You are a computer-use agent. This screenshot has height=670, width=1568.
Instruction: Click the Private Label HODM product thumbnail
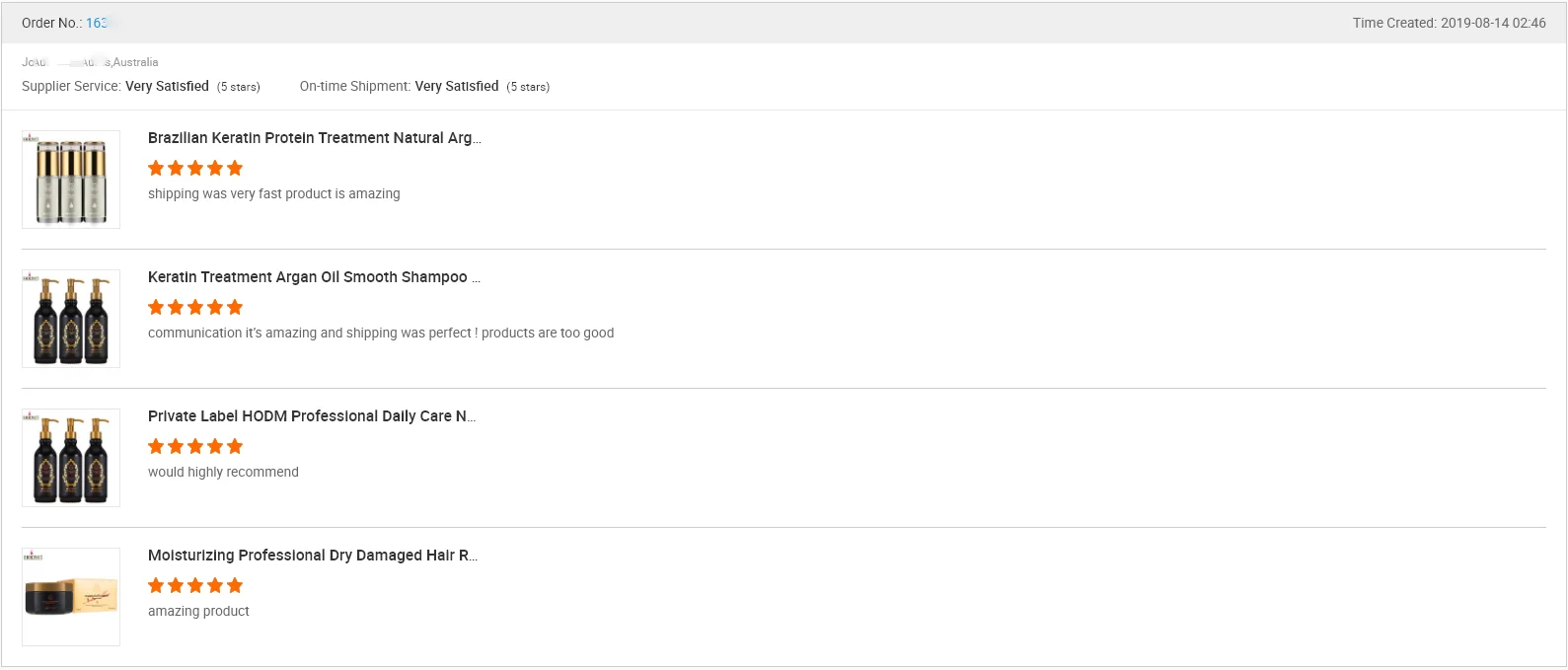point(71,458)
